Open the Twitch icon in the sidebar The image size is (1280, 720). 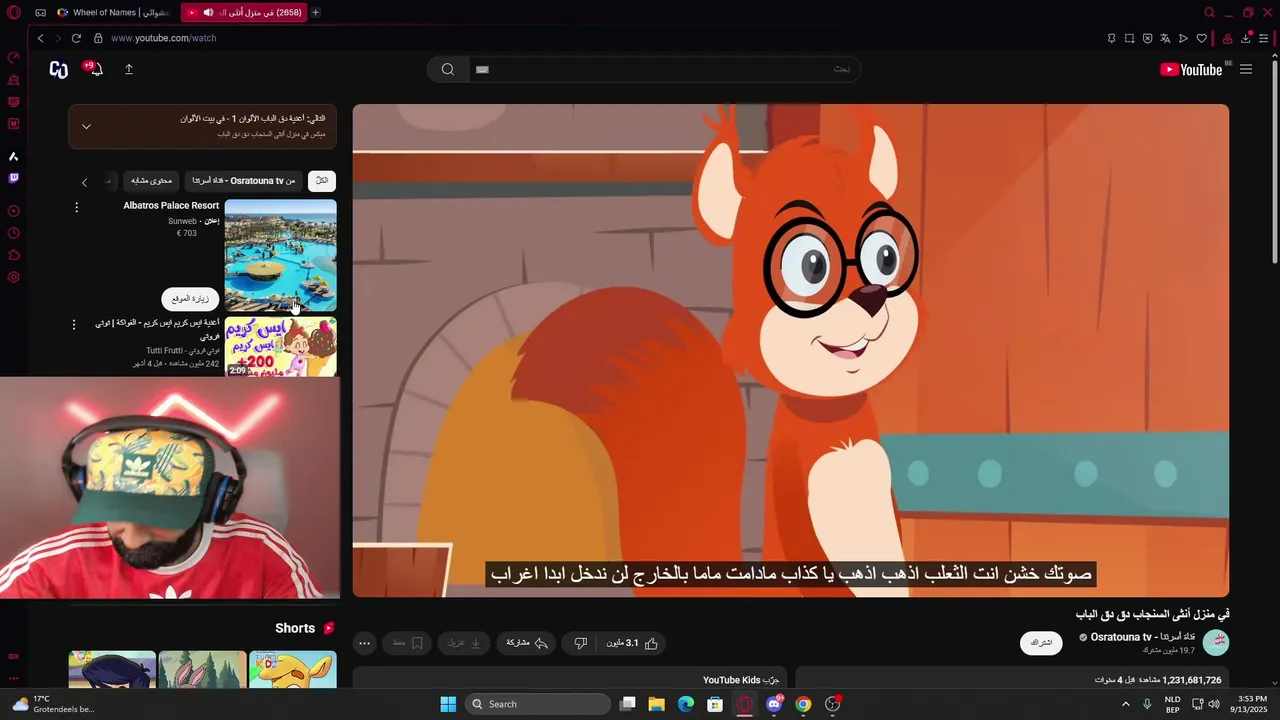pyautogui.click(x=14, y=178)
